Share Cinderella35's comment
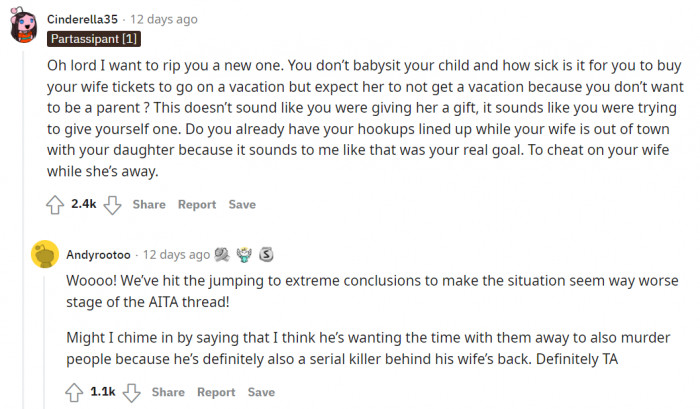 tap(149, 204)
